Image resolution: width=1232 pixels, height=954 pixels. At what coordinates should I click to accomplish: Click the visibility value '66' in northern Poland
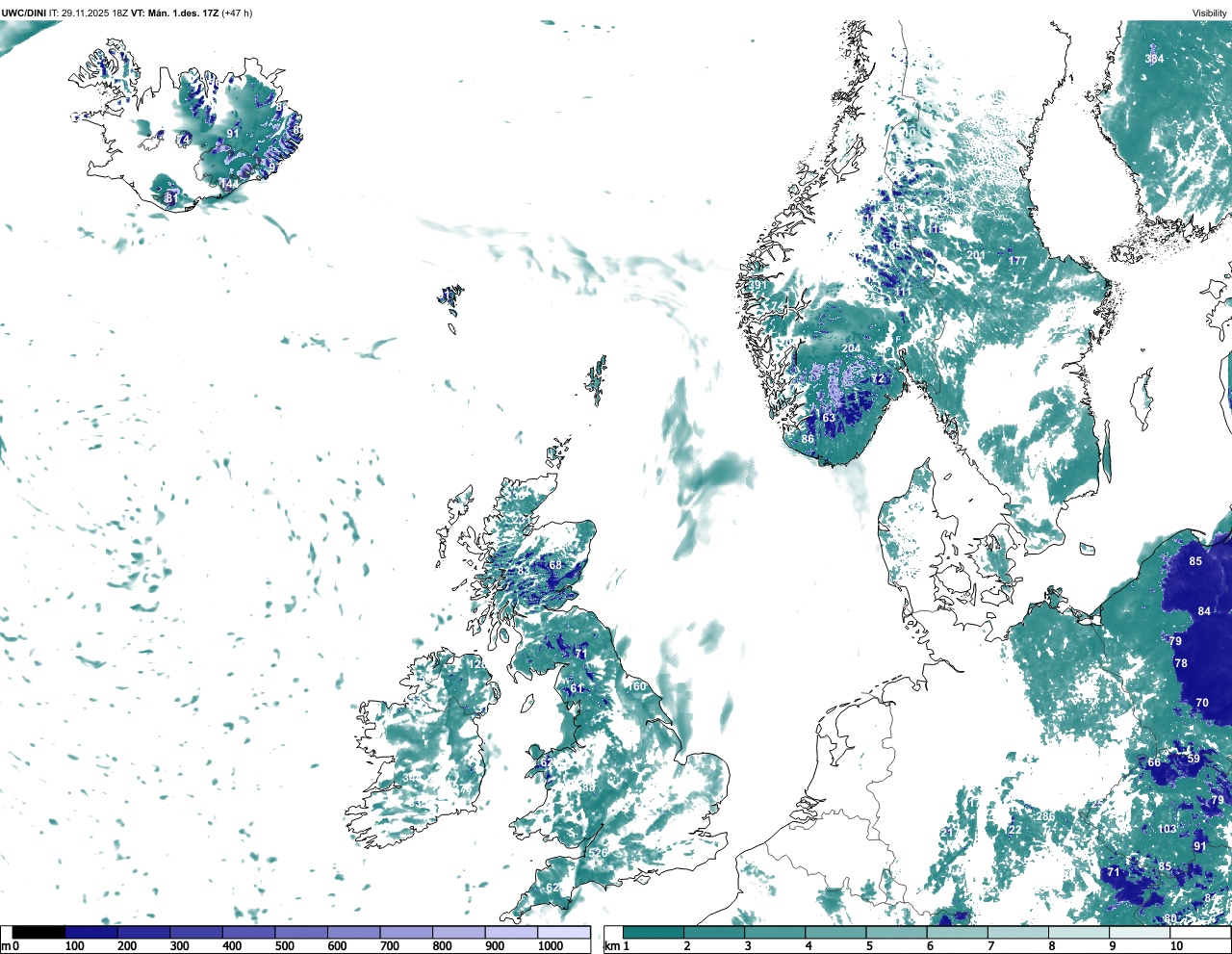pos(1154,762)
